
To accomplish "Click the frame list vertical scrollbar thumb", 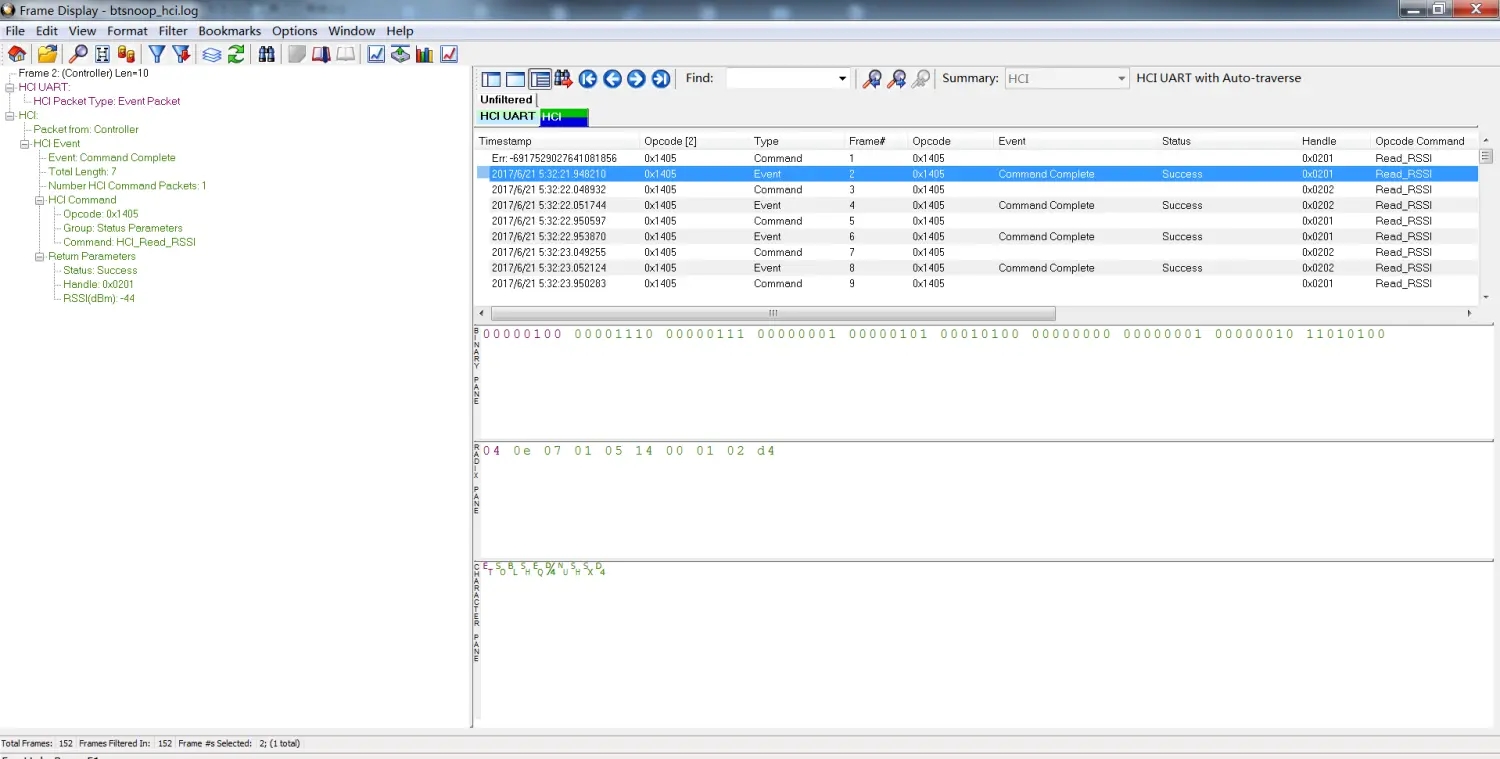I will [1486, 157].
